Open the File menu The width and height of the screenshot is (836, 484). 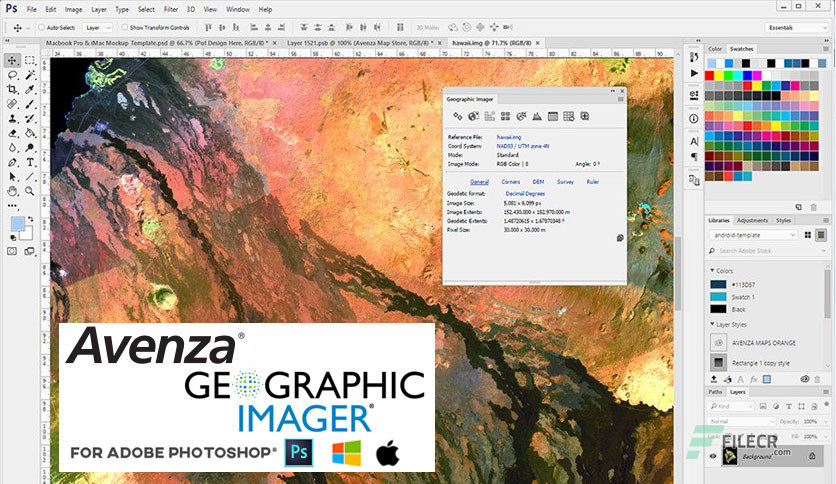[32, 10]
